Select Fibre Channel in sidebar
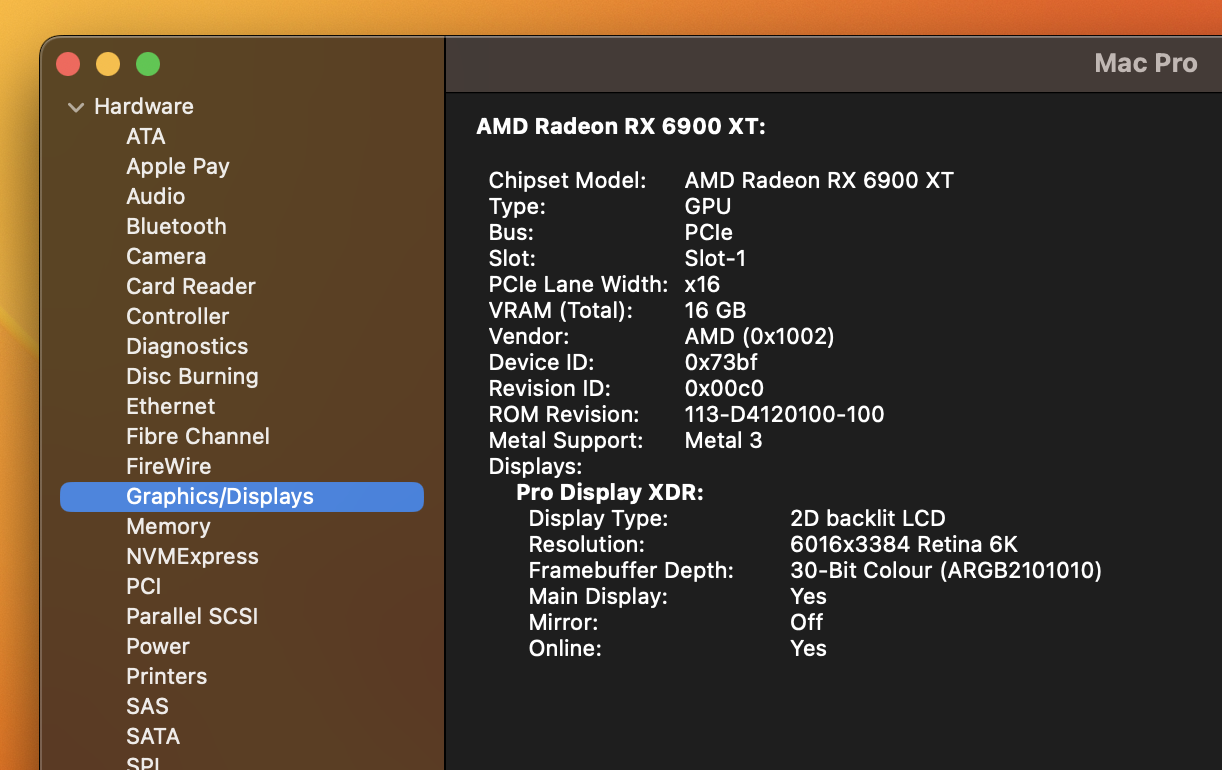 point(198,436)
